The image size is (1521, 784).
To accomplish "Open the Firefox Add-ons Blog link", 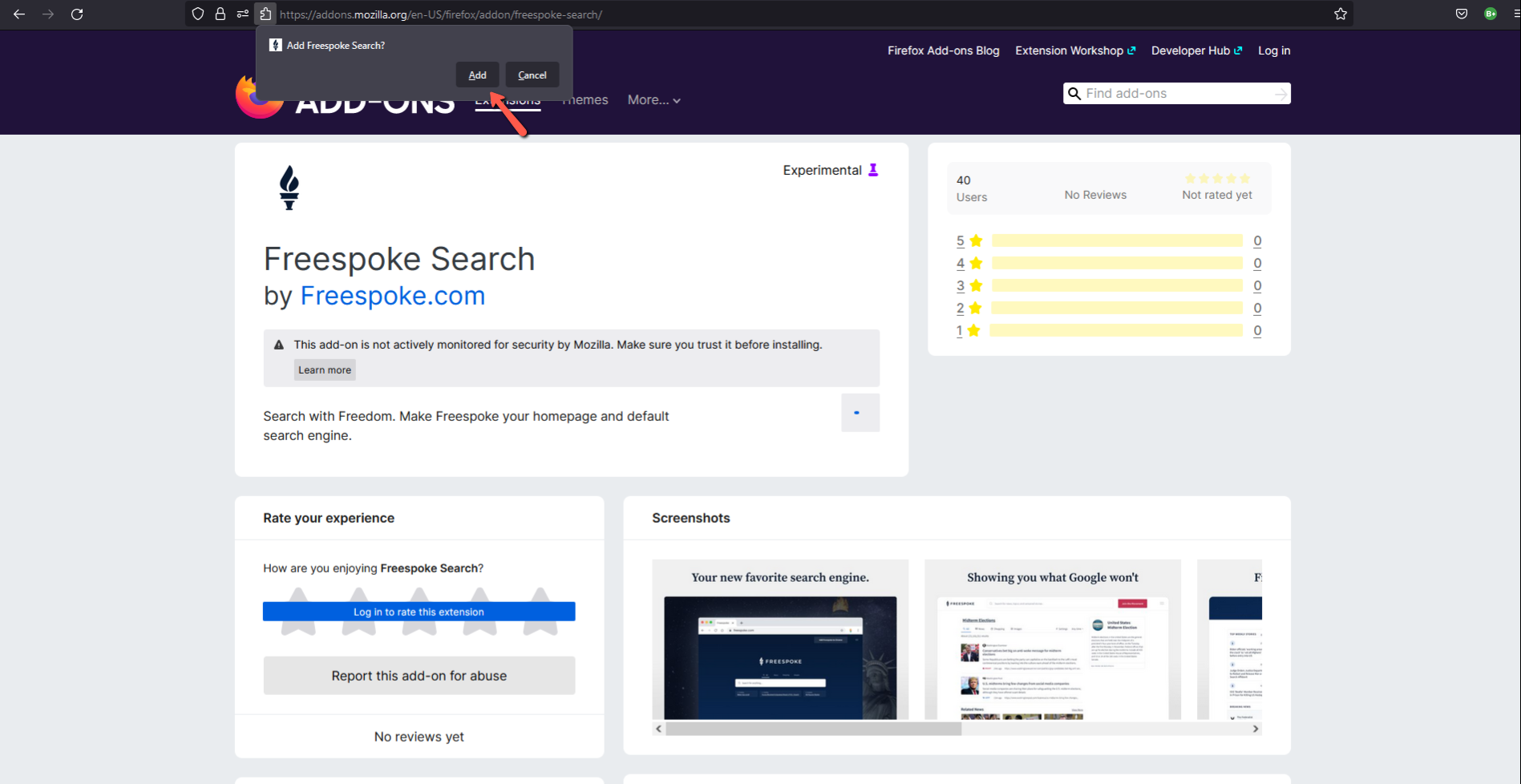I will (944, 51).
